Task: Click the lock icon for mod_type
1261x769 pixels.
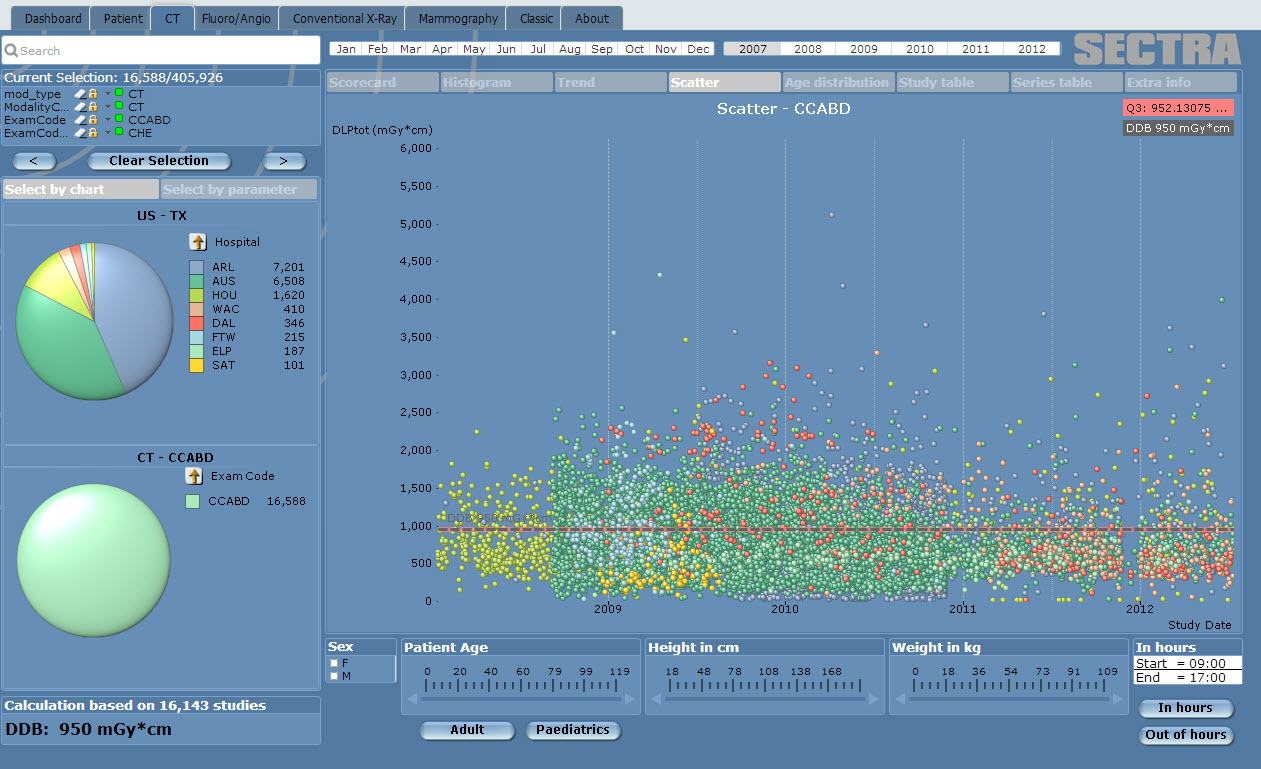Action: (93, 94)
